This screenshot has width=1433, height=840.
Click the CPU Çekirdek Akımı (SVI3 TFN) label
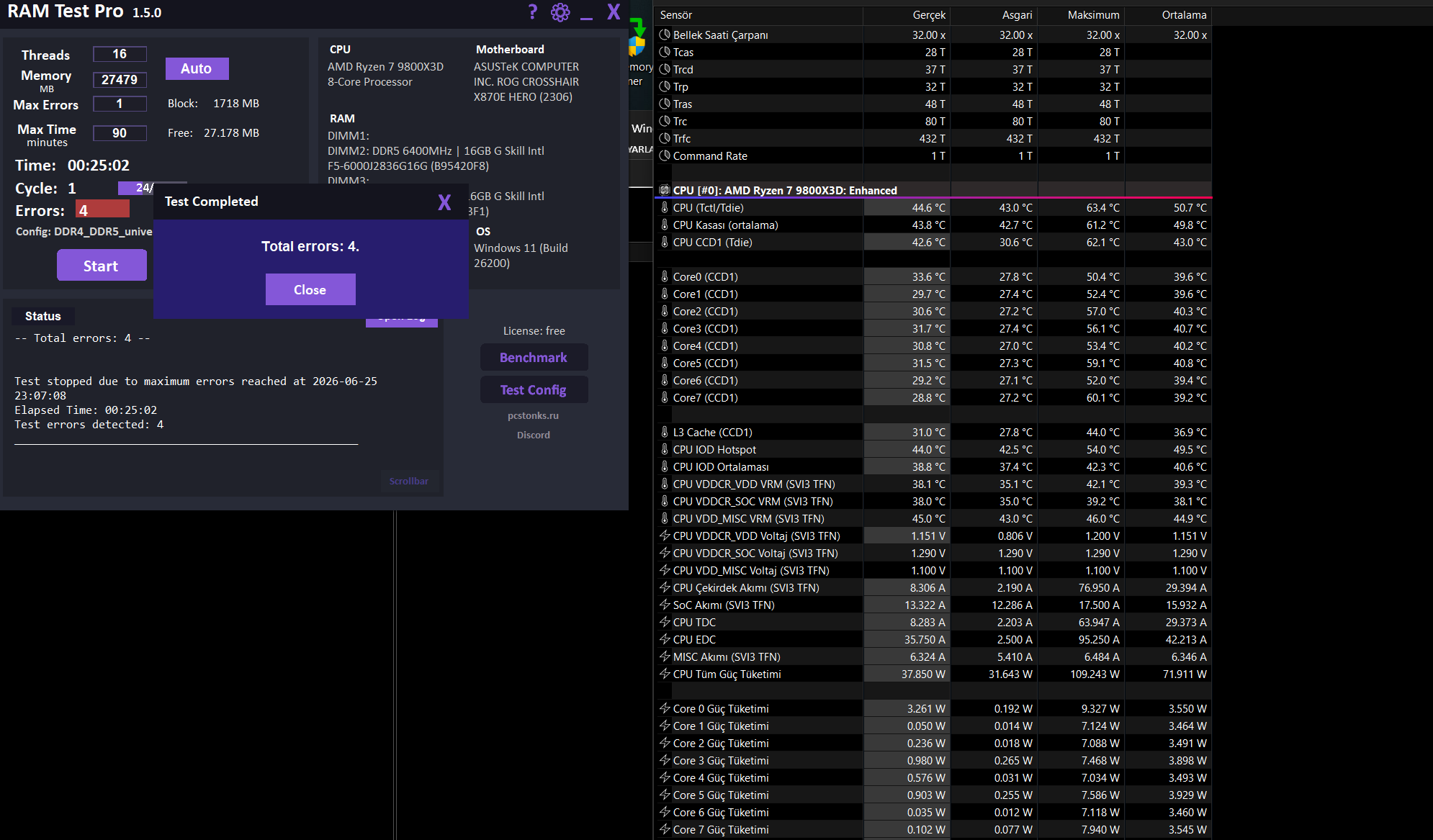tap(746, 587)
